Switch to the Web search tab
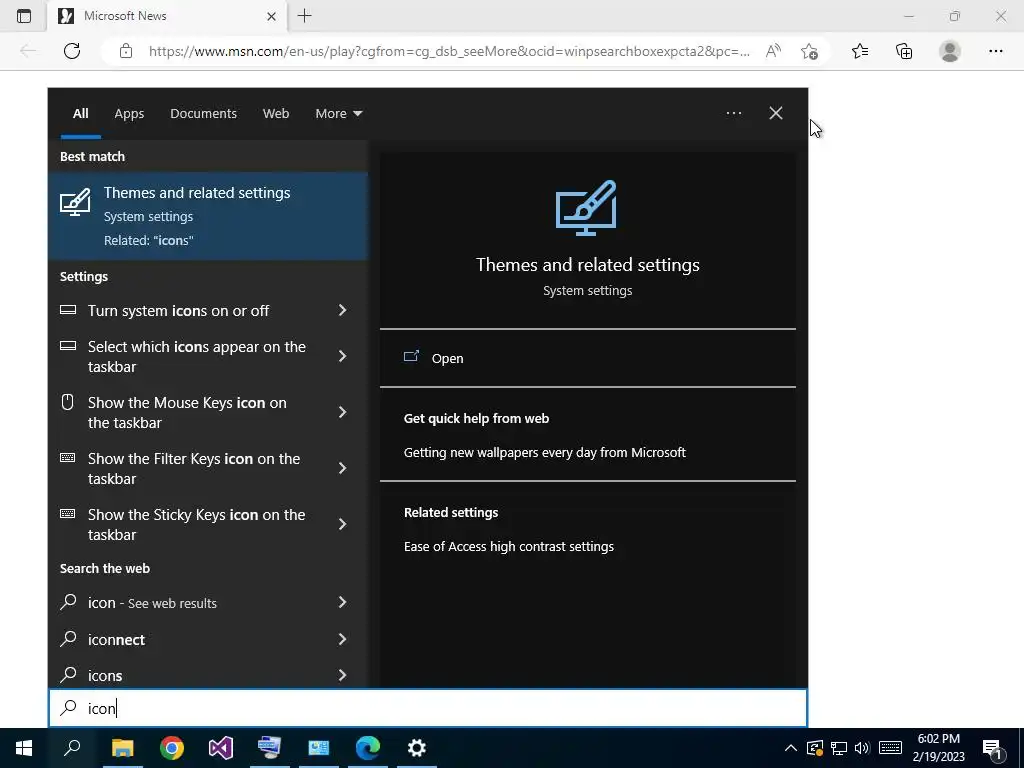1024x768 pixels. coord(276,114)
